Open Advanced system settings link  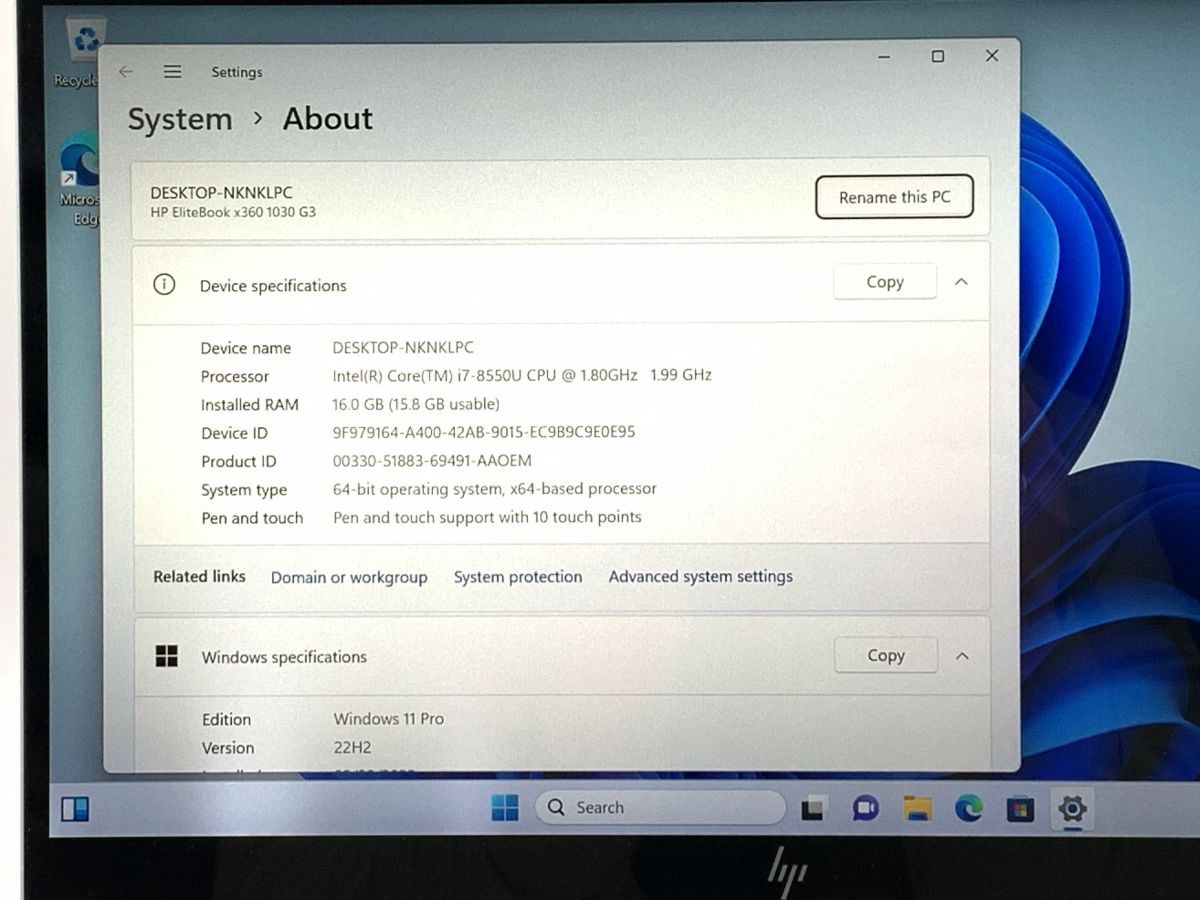point(701,576)
